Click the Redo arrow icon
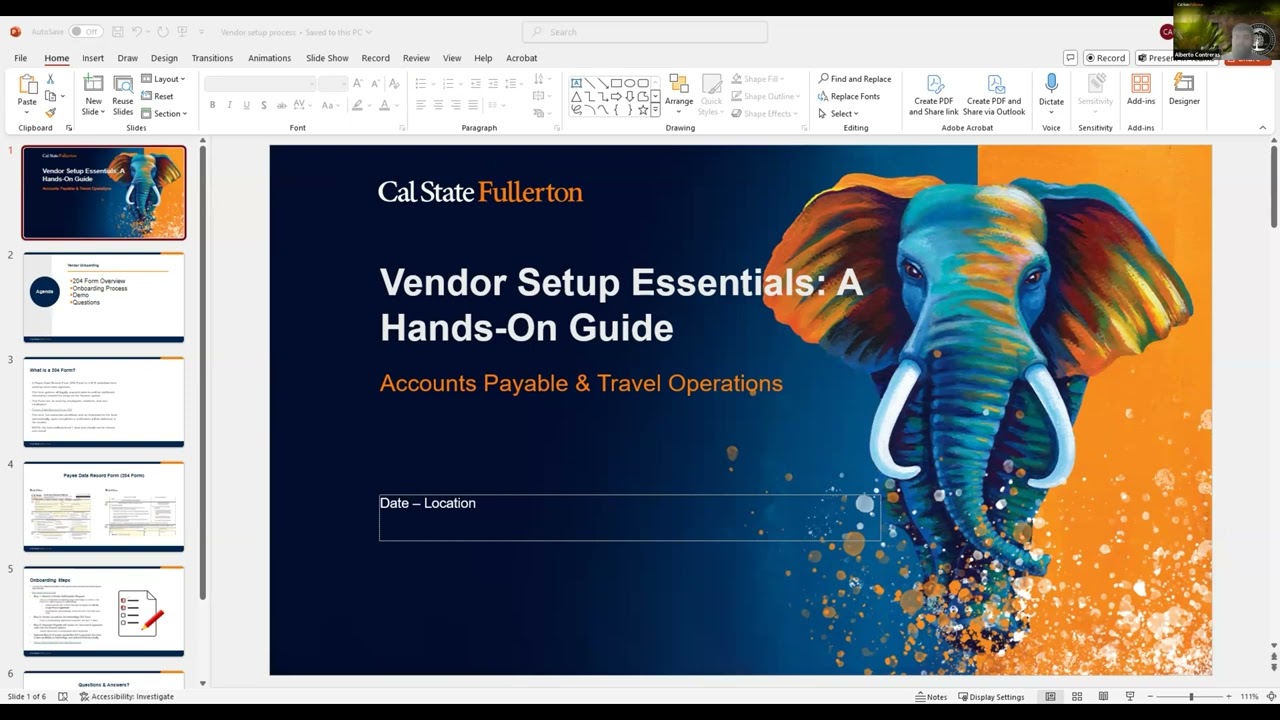This screenshot has height=720, width=1280. [163, 32]
